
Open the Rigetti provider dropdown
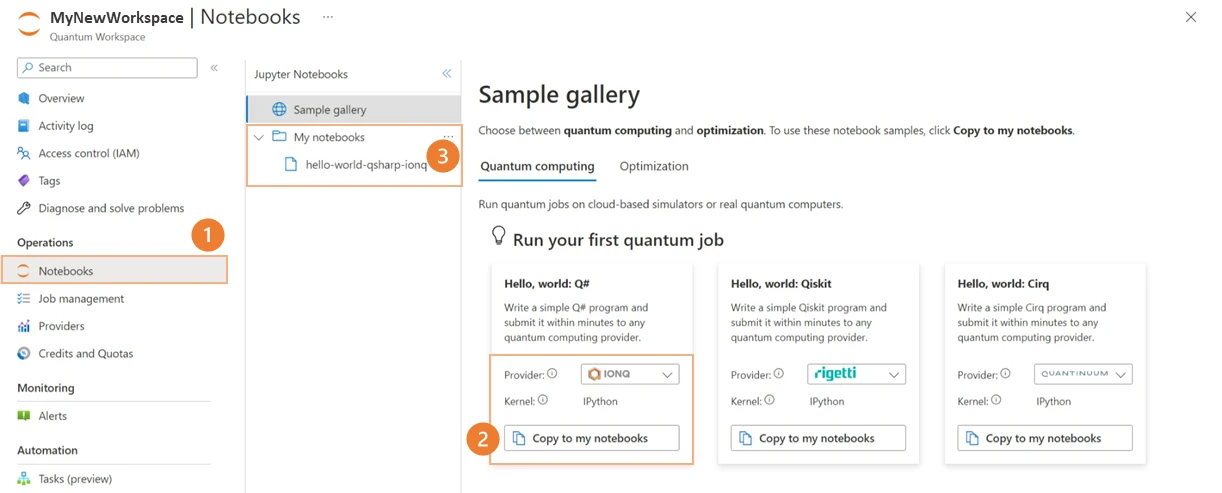click(x=856, y=374)
